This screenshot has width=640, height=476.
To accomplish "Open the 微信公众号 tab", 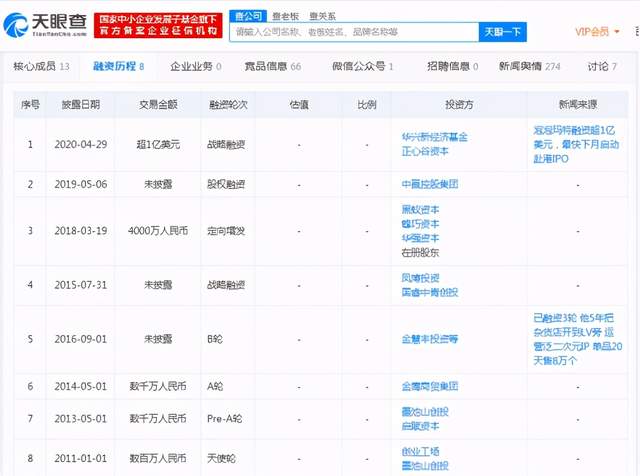I will click(x=362, y=66).
